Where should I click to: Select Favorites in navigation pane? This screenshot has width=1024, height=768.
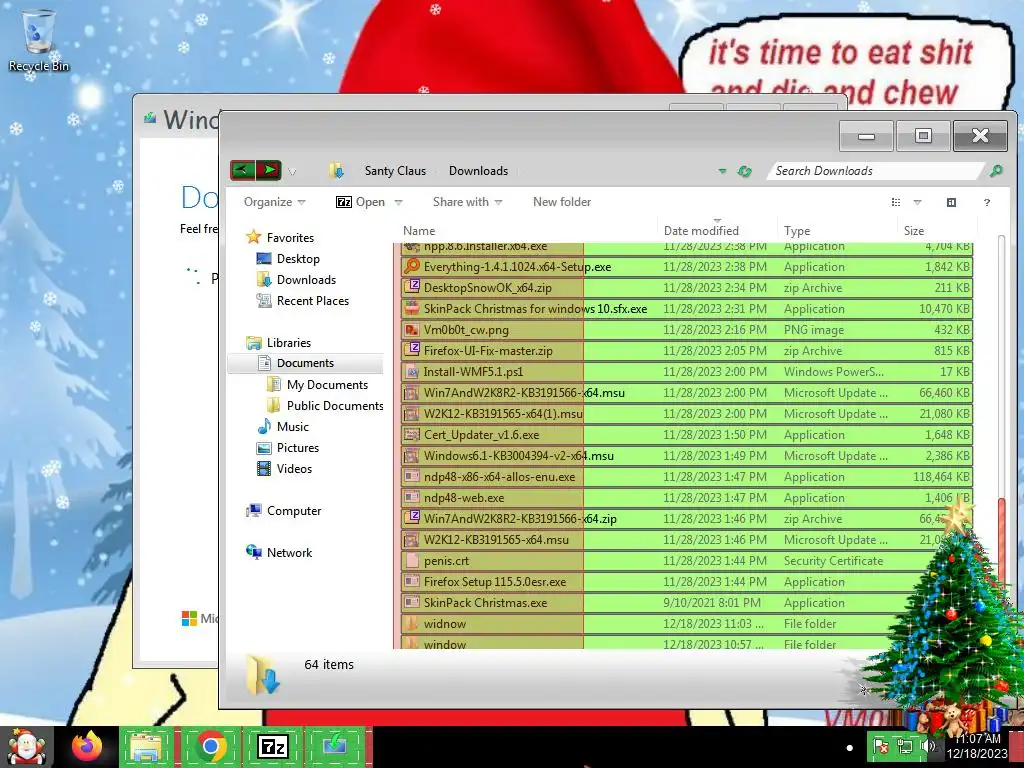280,238
